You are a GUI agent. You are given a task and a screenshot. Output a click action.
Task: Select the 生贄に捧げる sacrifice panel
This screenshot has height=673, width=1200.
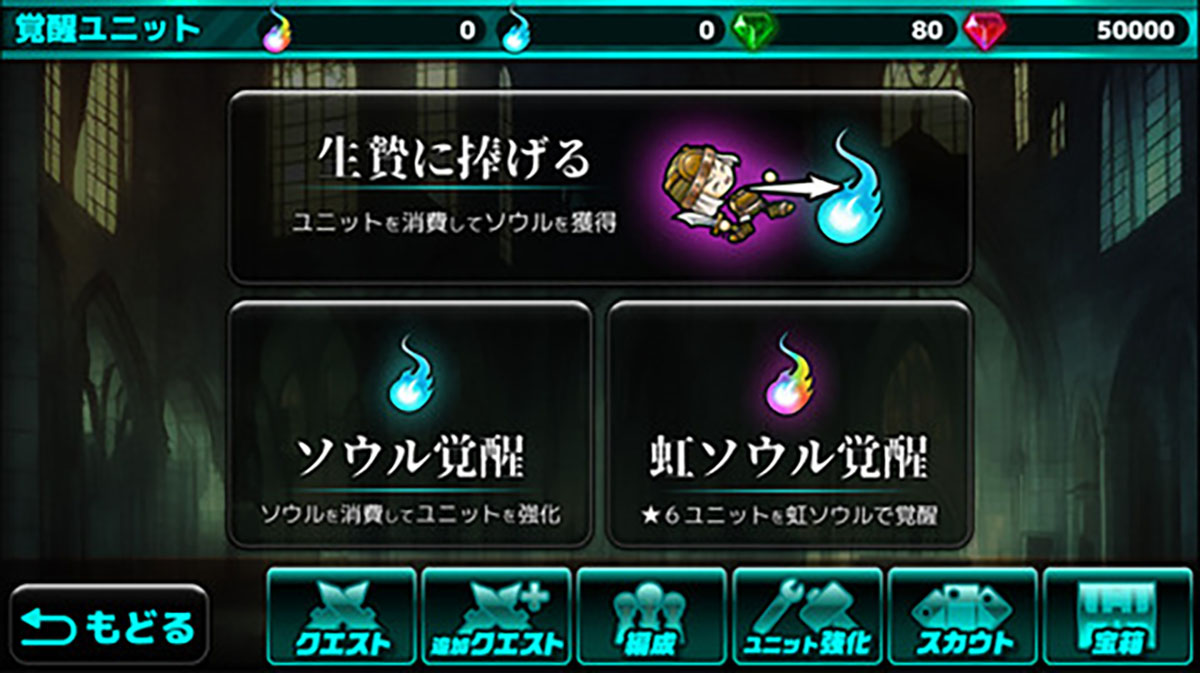point(600,187)
